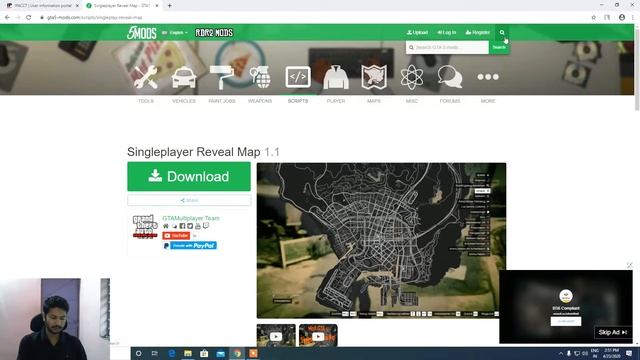Viewport: 640px width, 360px height.
Task: Open the author's Twitter icon
Action: click(x=190, y=226)
